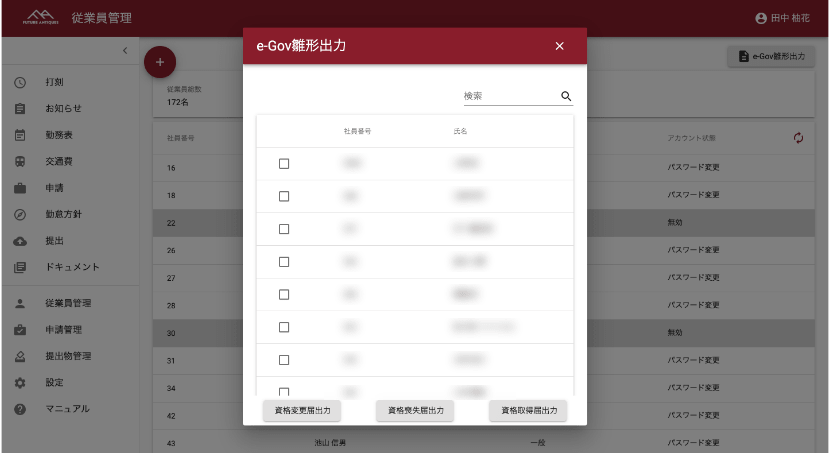Open the 従業員管理 person icon
Screen dimensions: 830x455
pyautogui.click(x=20, y=304)
